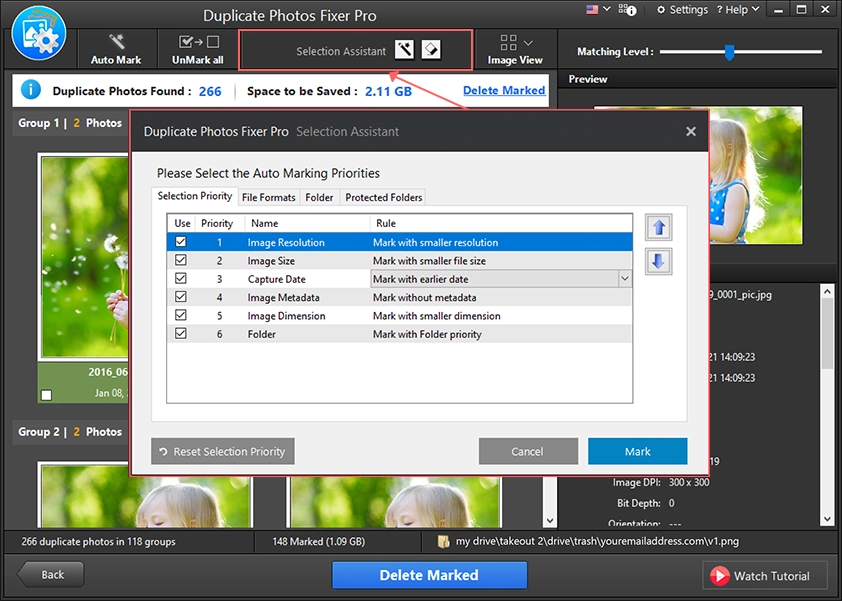Image resolution: width=842 pixels, height=601 pixels.
Task: Toggle the Capture Date priority checkbox
Action: [x=180, y=278]
